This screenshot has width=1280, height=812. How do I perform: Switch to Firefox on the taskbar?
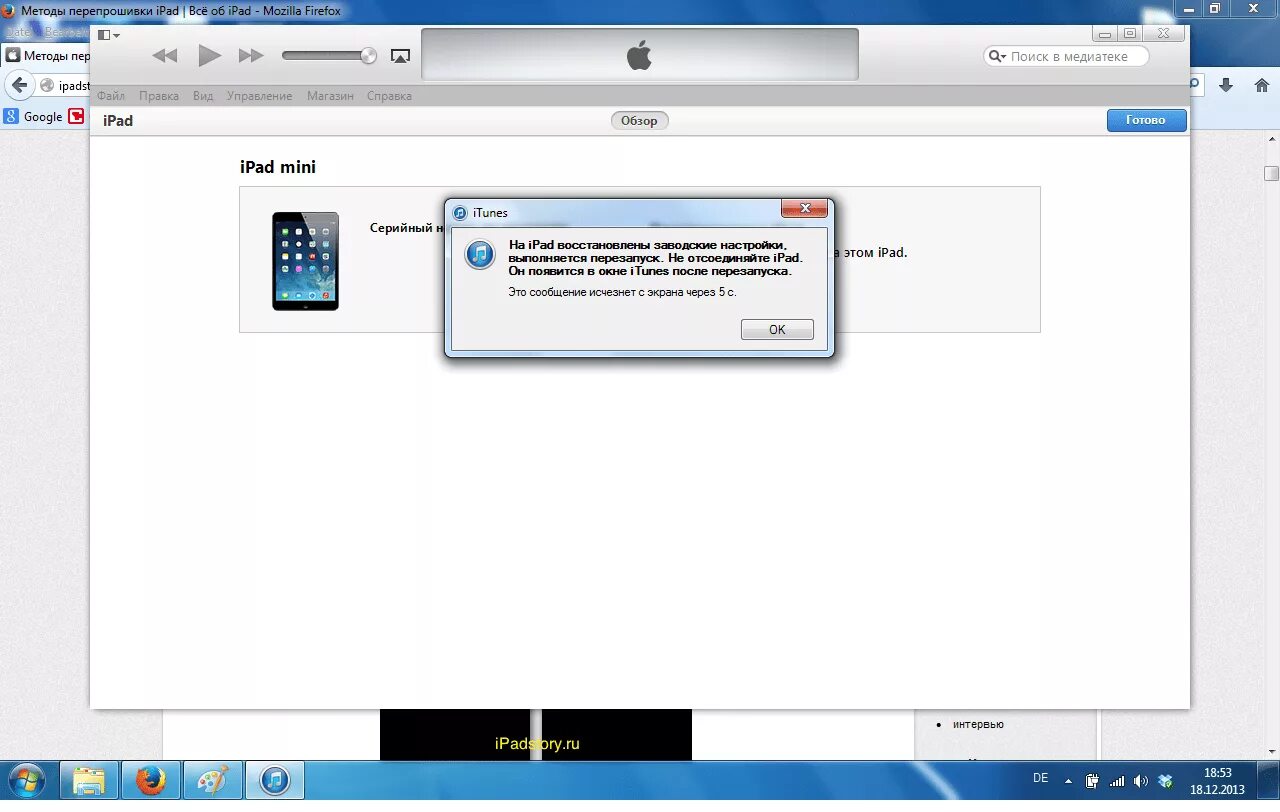tap(151, 780)
